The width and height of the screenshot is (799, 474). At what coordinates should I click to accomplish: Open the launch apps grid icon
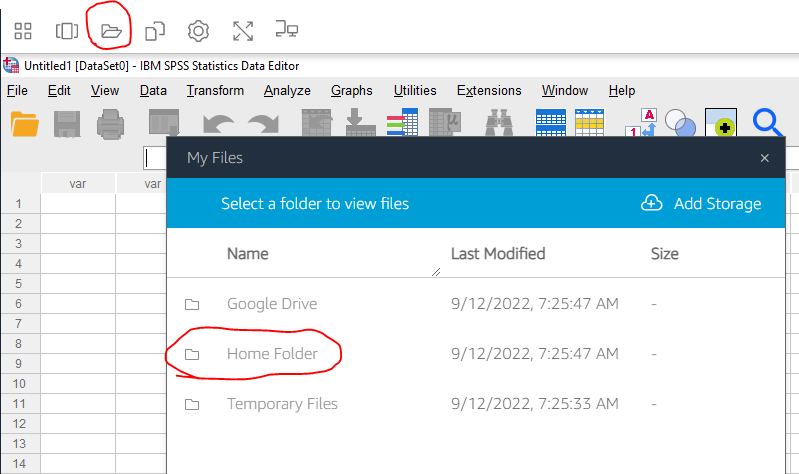[x=22, y=30]
